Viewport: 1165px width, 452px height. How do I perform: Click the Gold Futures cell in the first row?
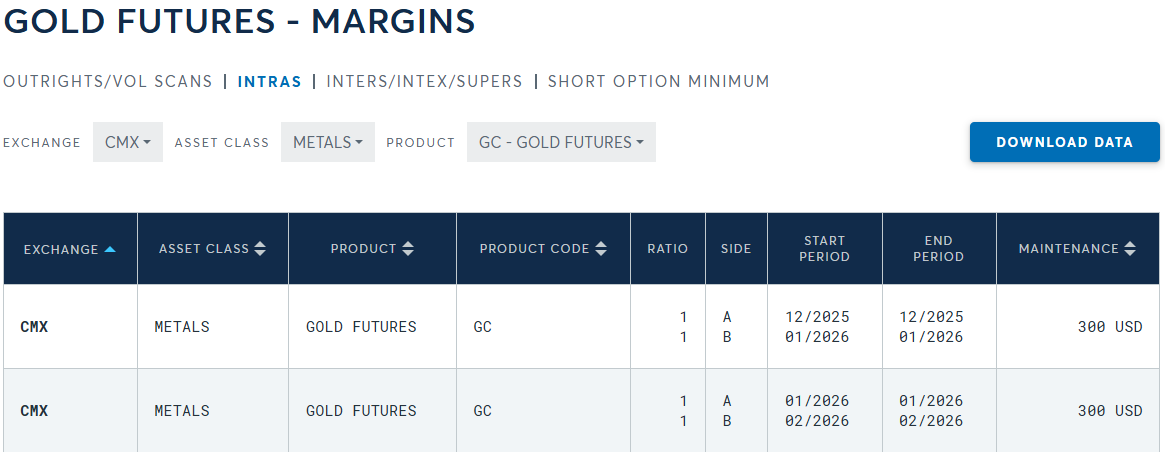(x=361, y=327)
